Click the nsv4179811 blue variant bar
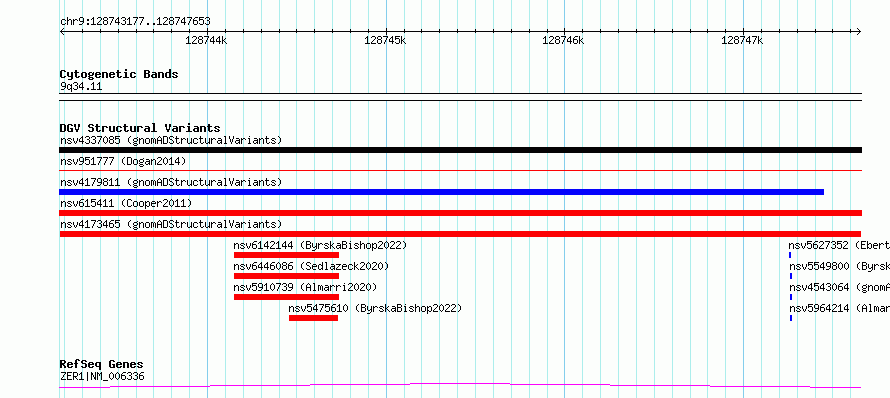 [x=441, y=192]
